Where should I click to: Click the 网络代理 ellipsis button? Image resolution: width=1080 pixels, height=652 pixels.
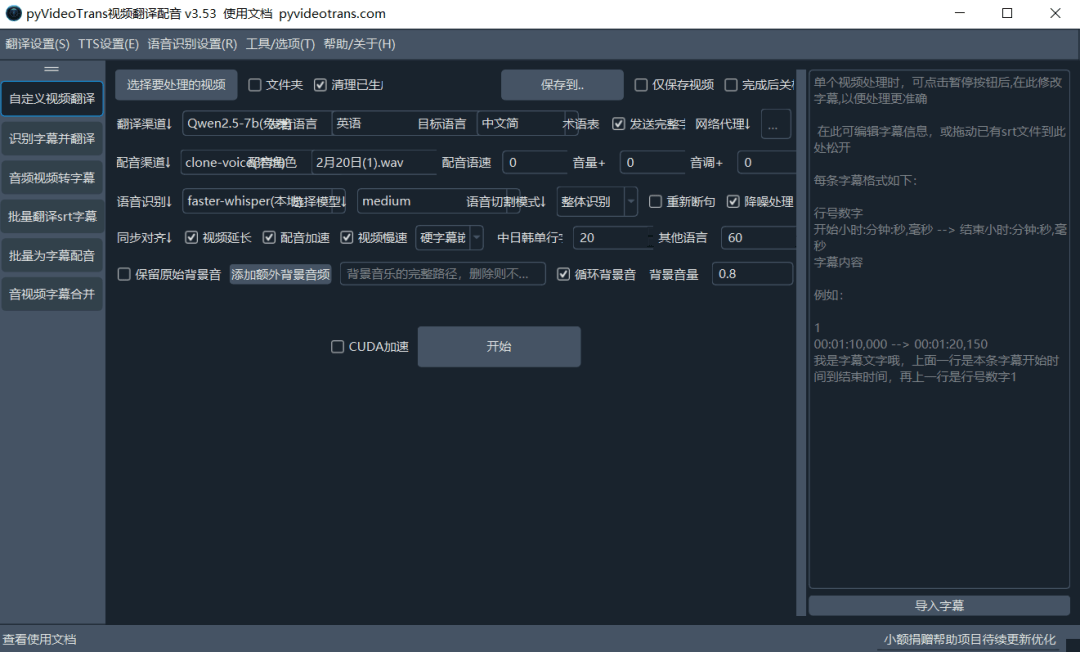pyautogui.click(x=775, y=125)
